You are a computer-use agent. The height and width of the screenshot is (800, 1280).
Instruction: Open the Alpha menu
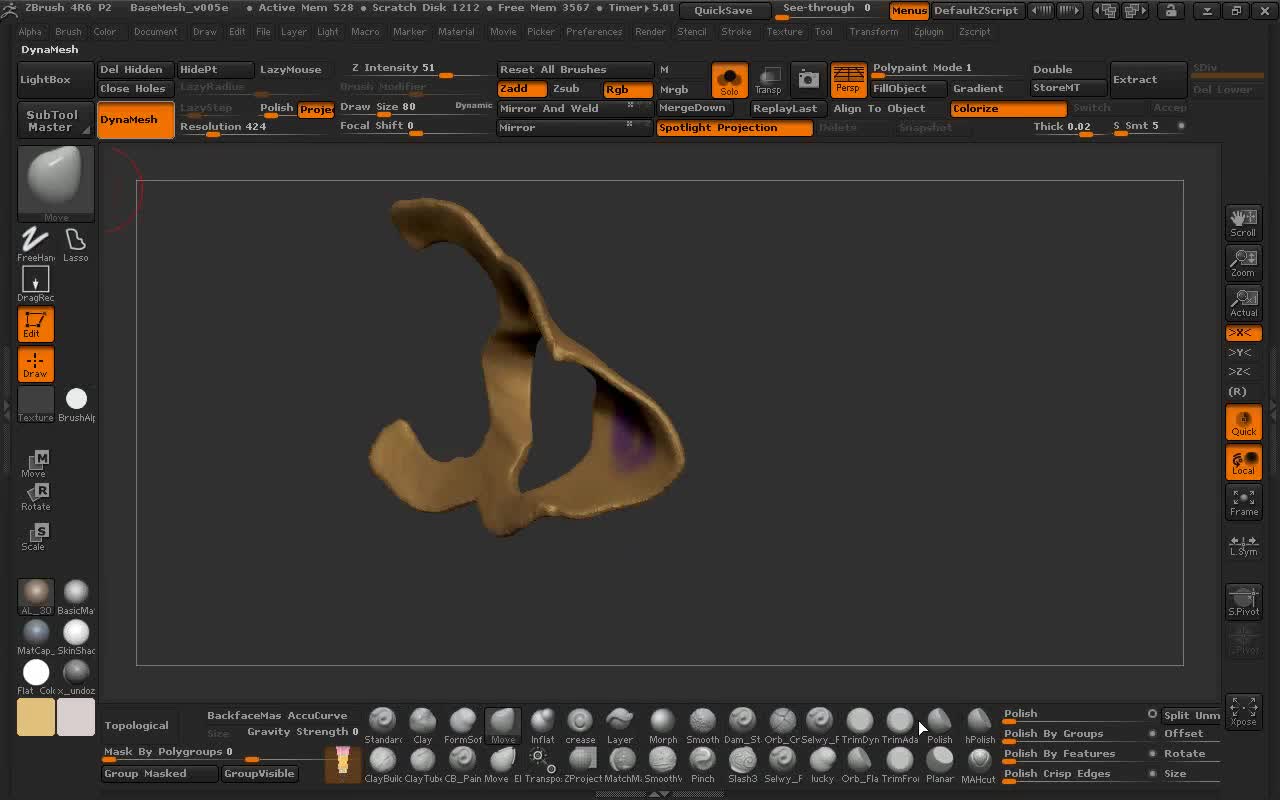point(30,32)
